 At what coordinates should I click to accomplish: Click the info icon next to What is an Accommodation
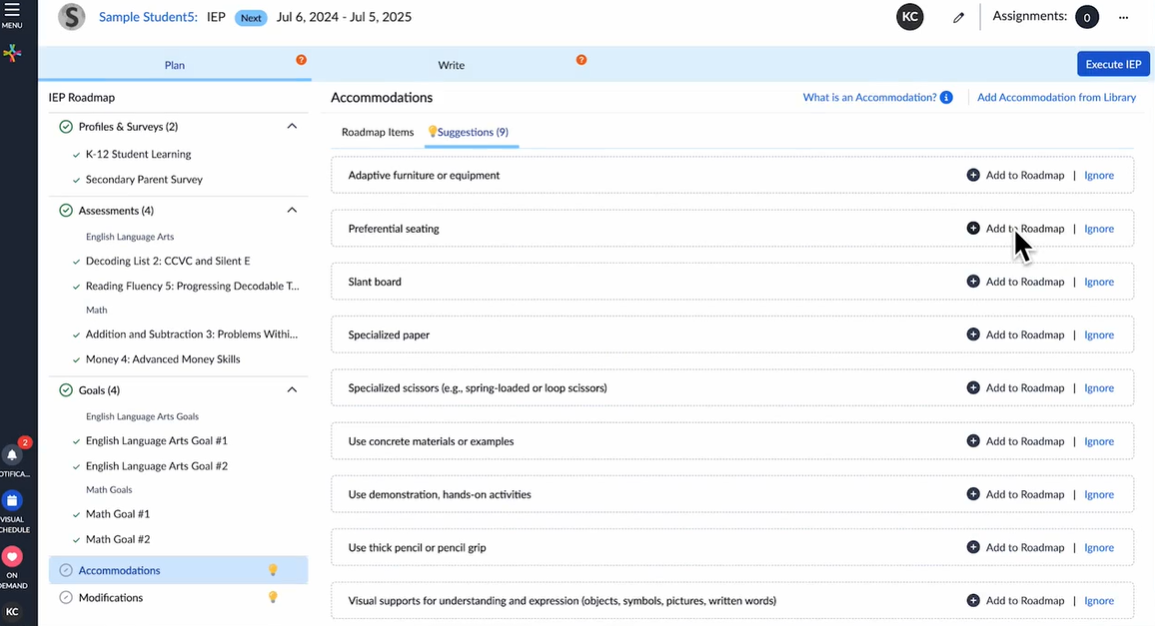coord(946,98)
